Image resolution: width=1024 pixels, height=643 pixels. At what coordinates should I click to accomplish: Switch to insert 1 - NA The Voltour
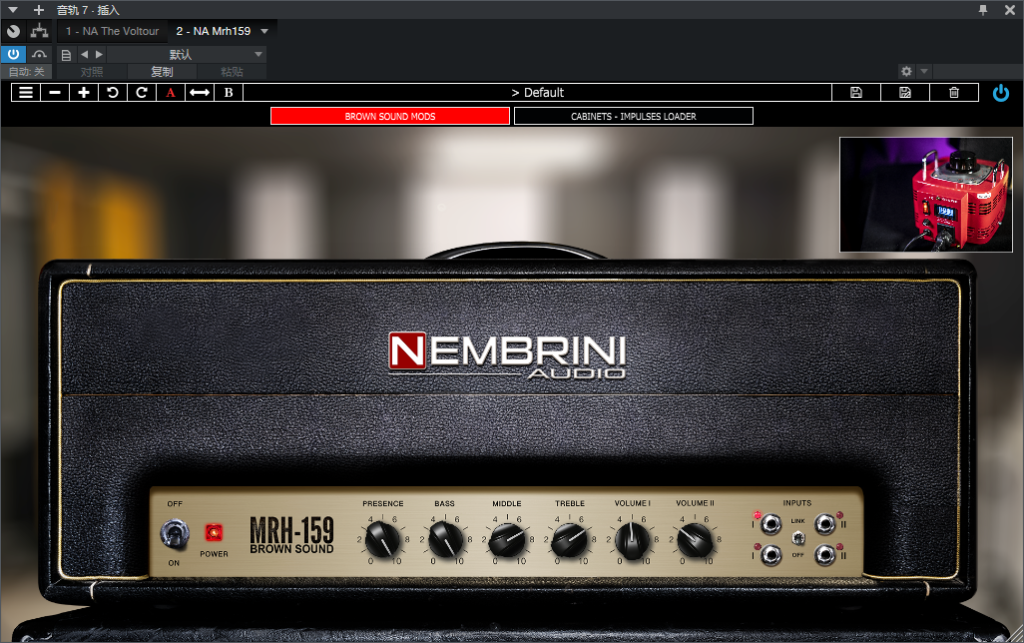tap(112, 31)
